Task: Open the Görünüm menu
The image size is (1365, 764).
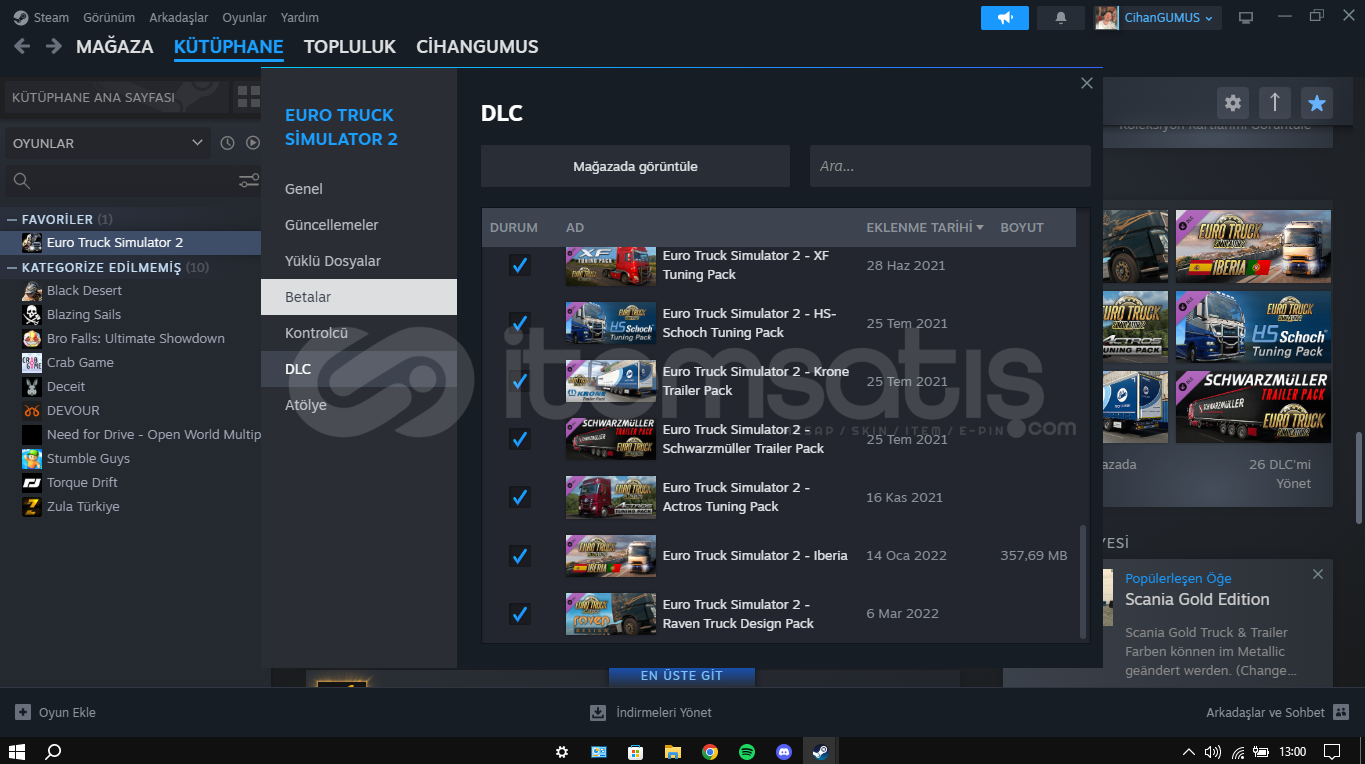Action: 107,18
